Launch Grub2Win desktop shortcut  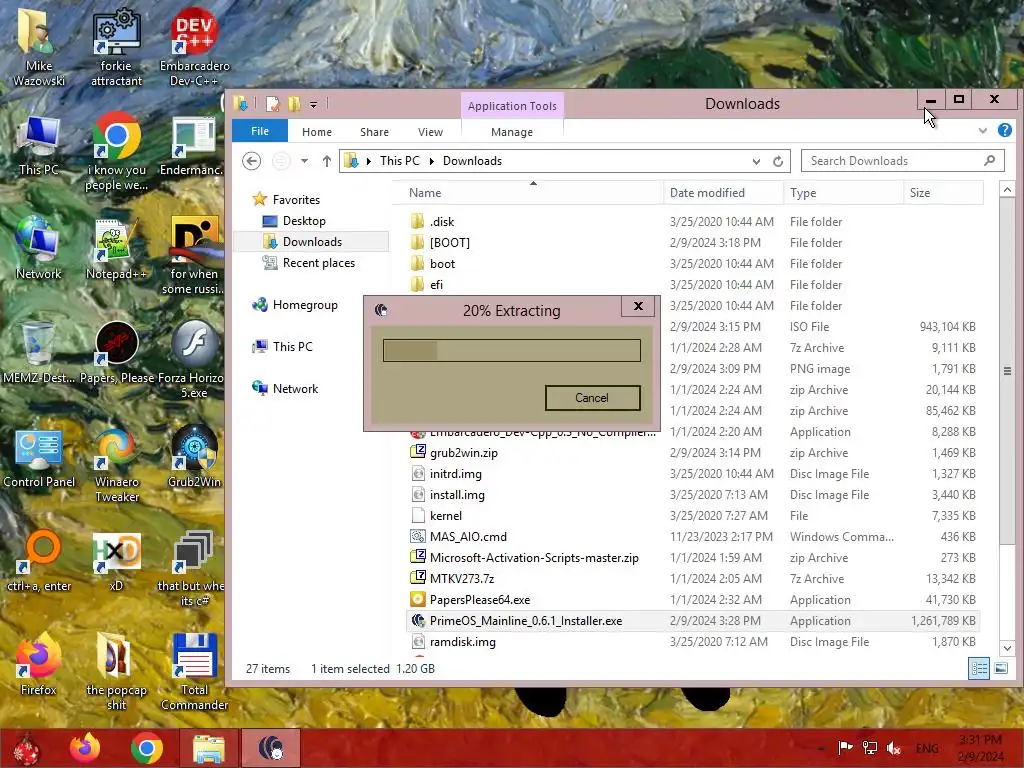tap(194, 457)
